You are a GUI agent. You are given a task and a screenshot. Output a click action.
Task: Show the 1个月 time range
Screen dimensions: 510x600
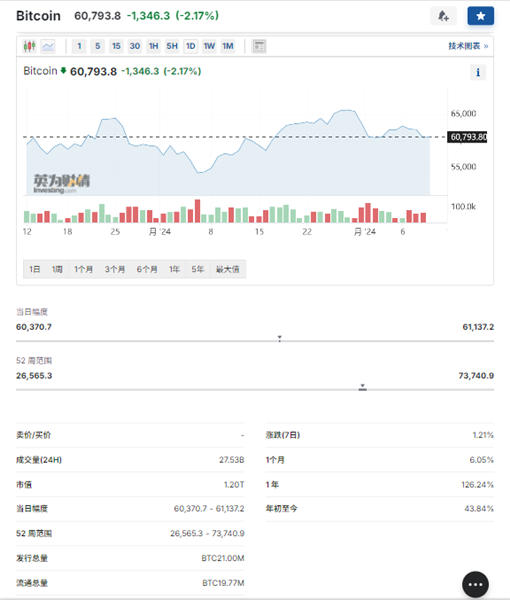(x=83, y=269)
